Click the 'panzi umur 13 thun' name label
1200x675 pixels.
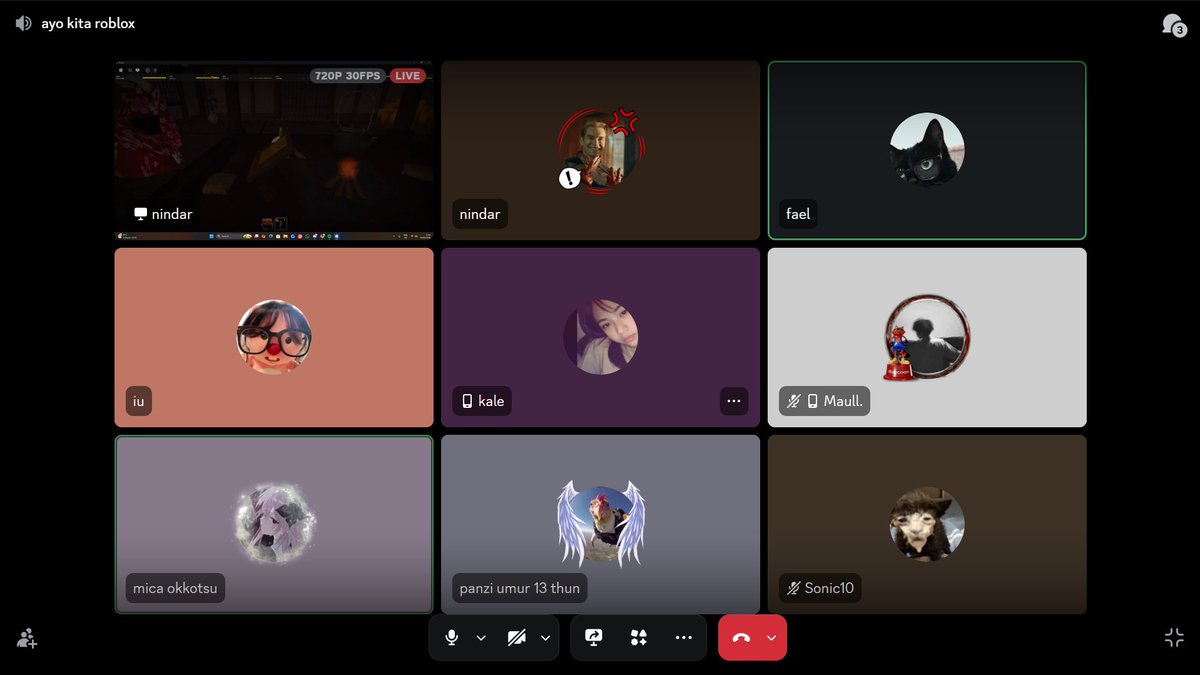520,588
